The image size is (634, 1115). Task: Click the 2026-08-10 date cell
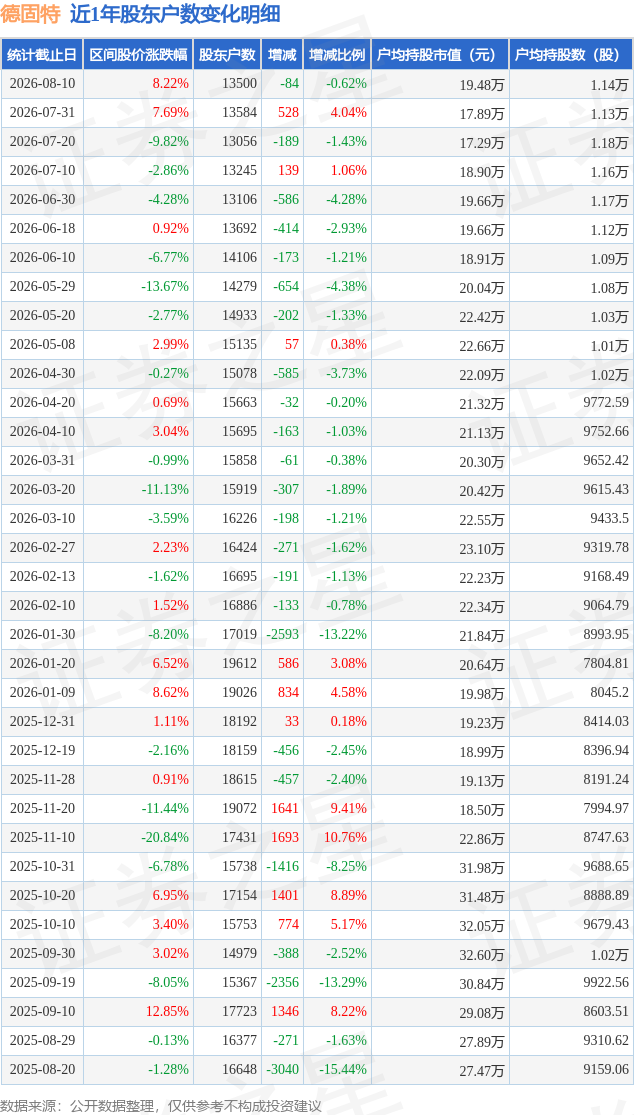[x=42, y=83]
